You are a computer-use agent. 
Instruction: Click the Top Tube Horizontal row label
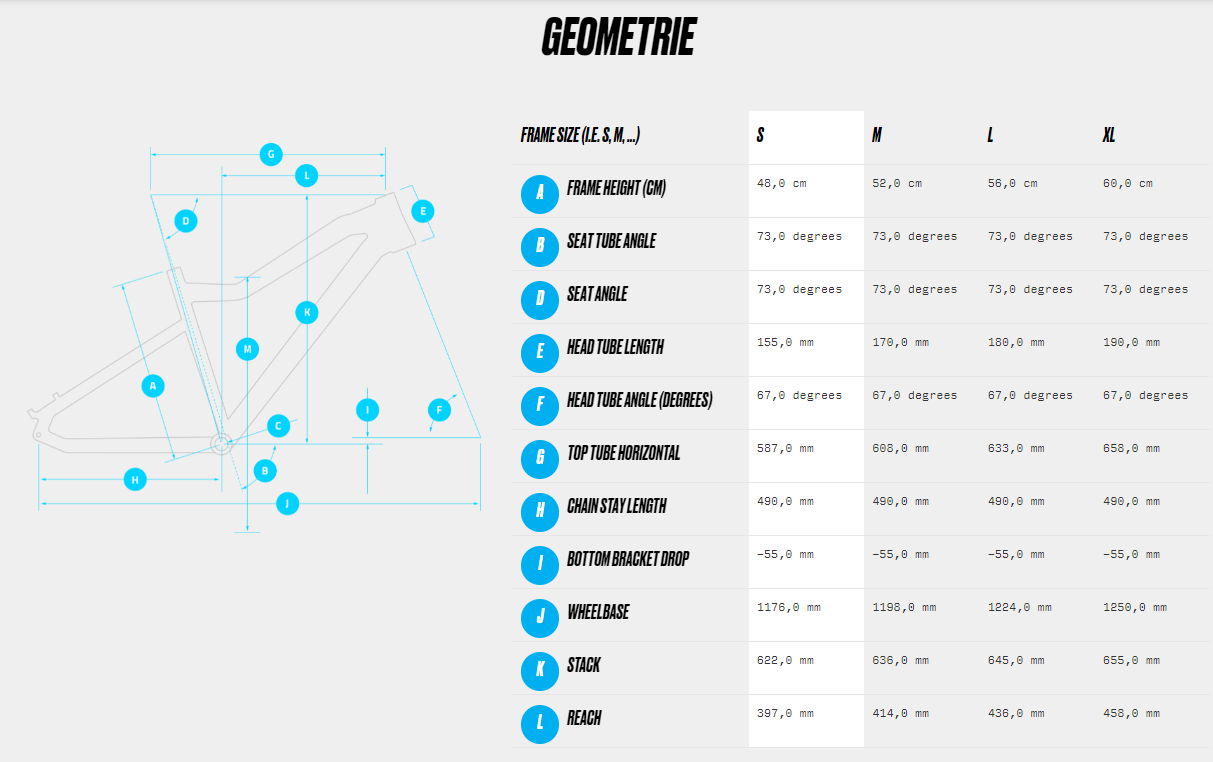[x=623, y=453]
